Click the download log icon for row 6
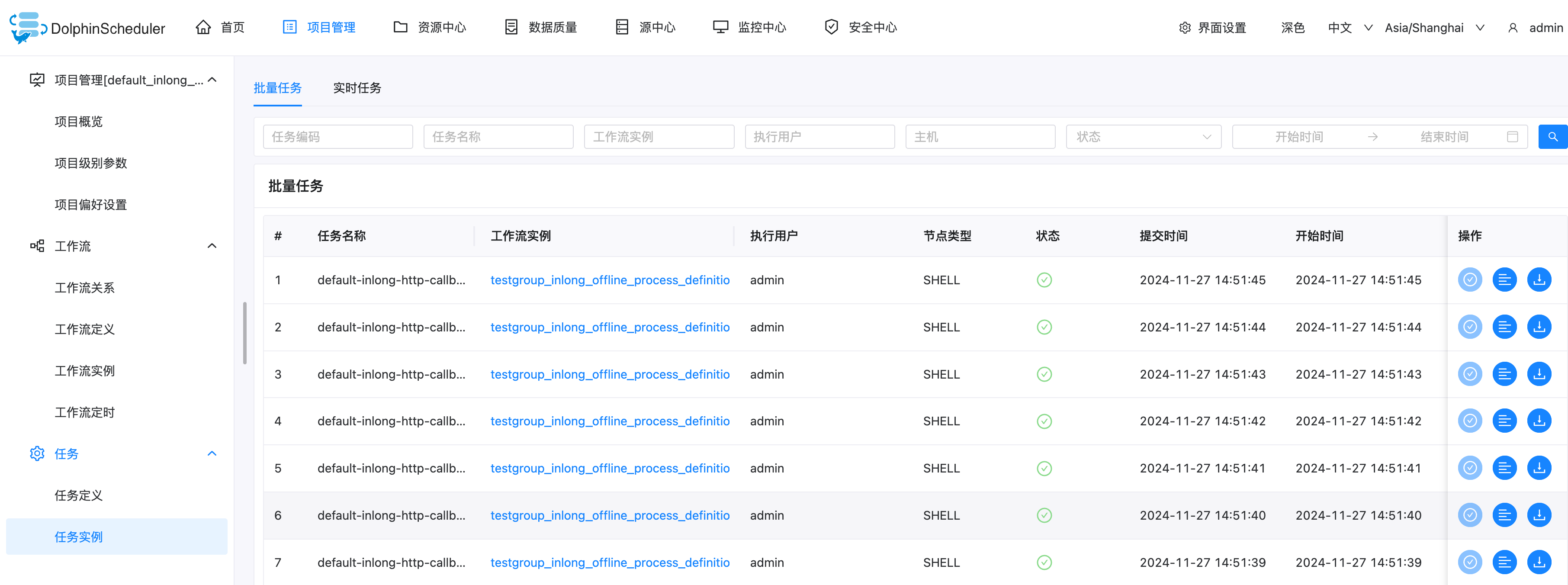 (x=1539, y=515)
